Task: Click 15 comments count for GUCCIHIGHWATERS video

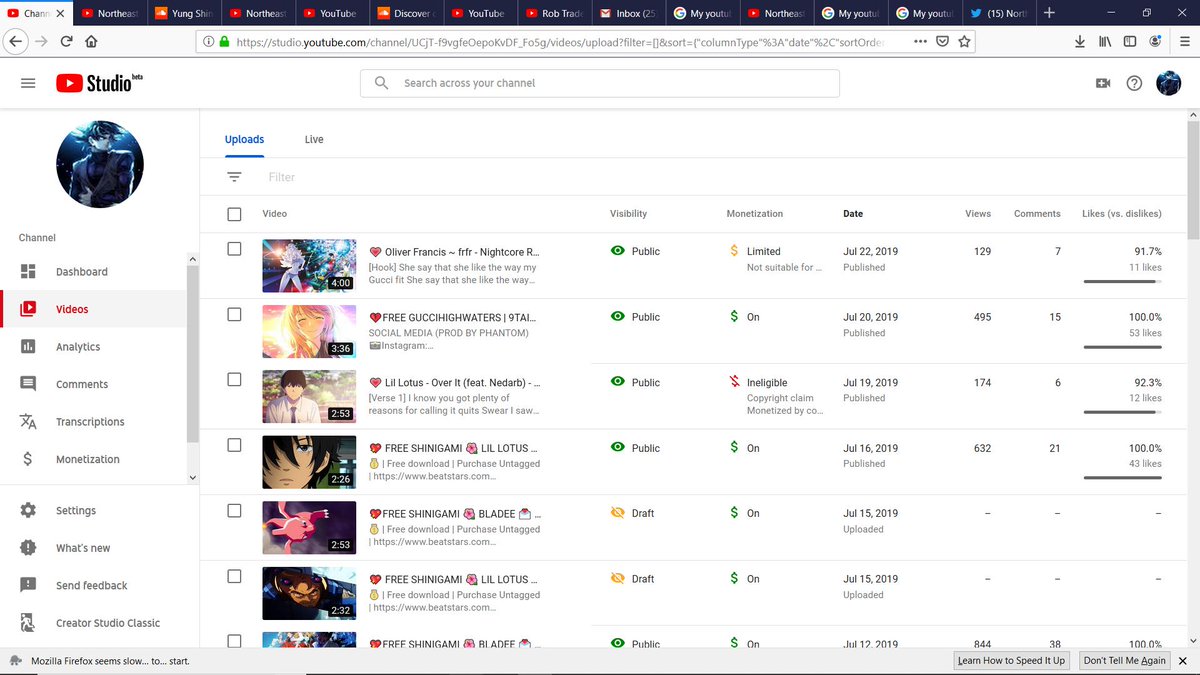Action: click(1055, 317)
